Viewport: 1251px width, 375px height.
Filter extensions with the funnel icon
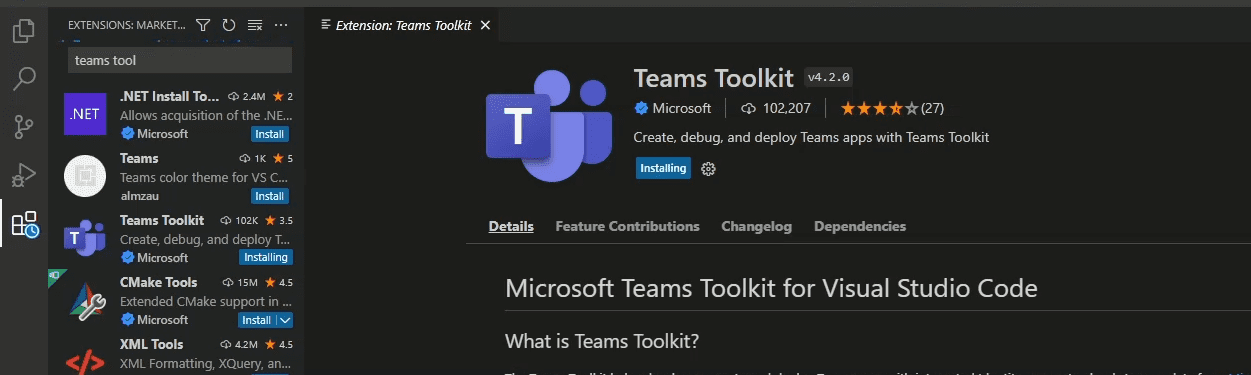pyautogui.click(x=203, y=25)
